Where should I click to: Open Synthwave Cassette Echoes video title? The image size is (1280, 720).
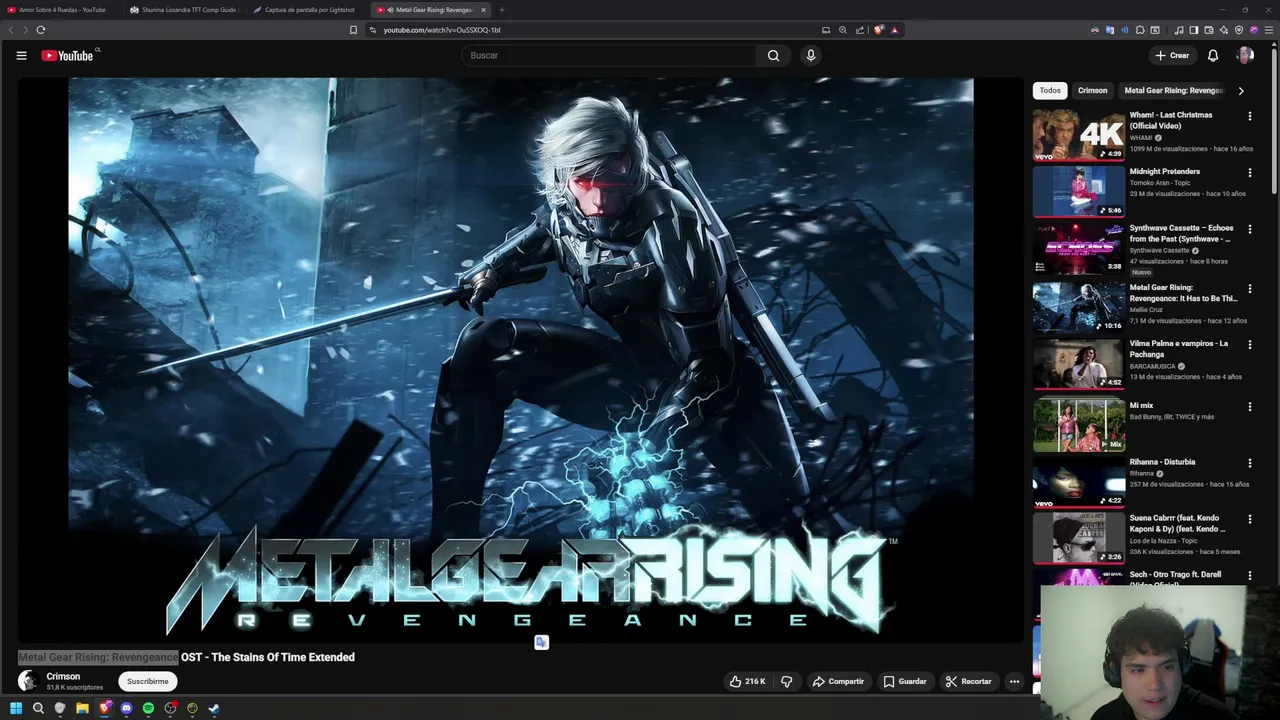point(1181,233)
